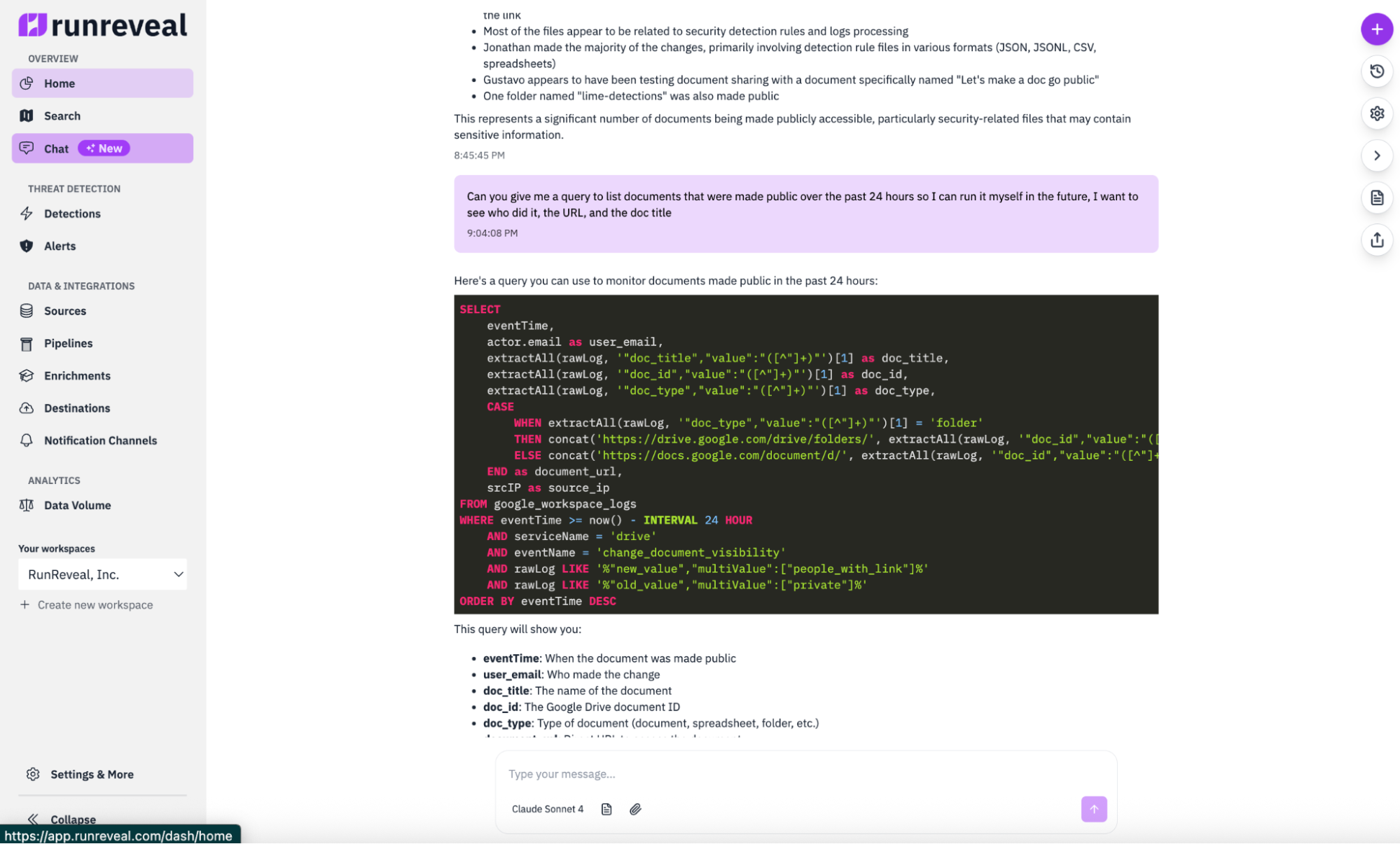
Task: Click the 9:04:08 PM timestamp
Action: click(x=492, y=233)
